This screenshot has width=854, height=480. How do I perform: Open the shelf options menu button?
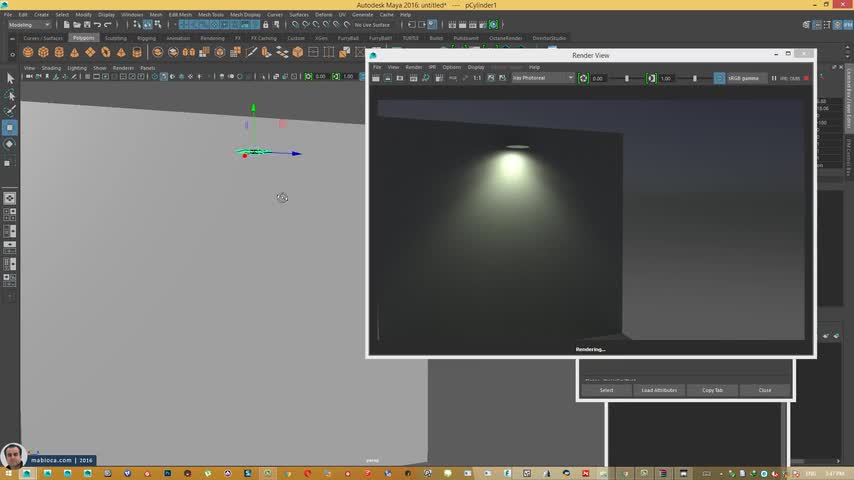coord(12,54)
